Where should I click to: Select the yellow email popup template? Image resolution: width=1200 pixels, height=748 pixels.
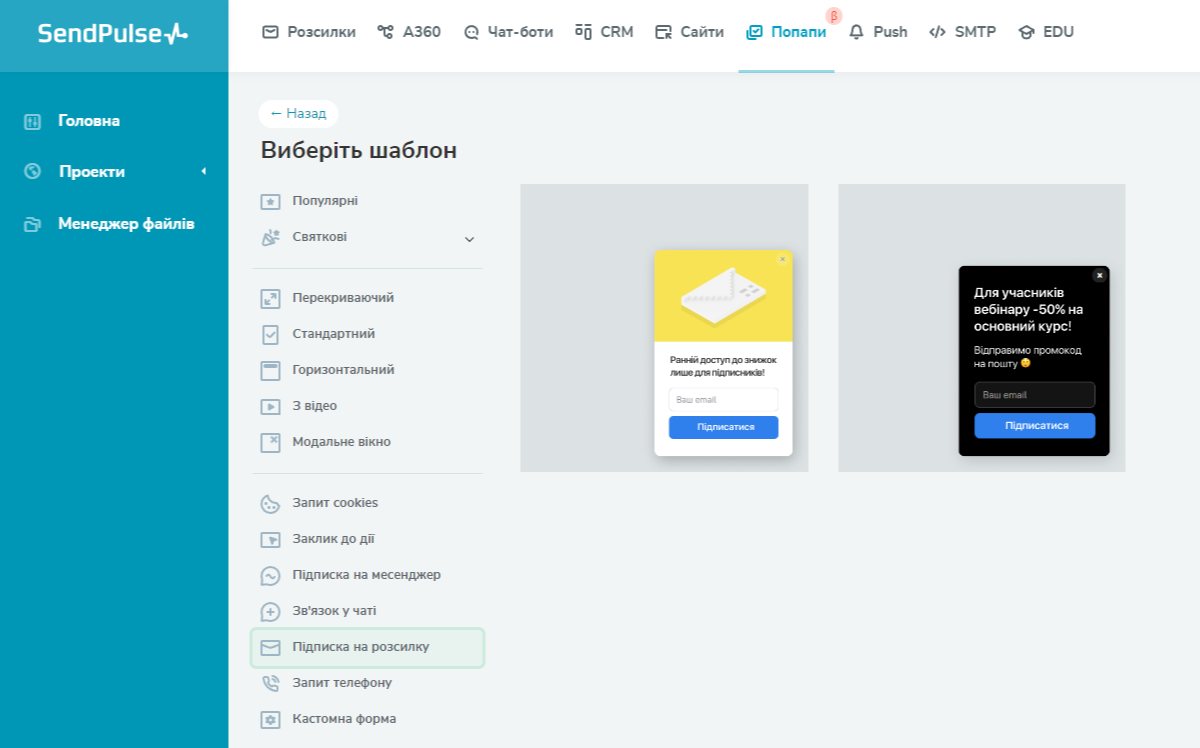[x=664, y=328]
